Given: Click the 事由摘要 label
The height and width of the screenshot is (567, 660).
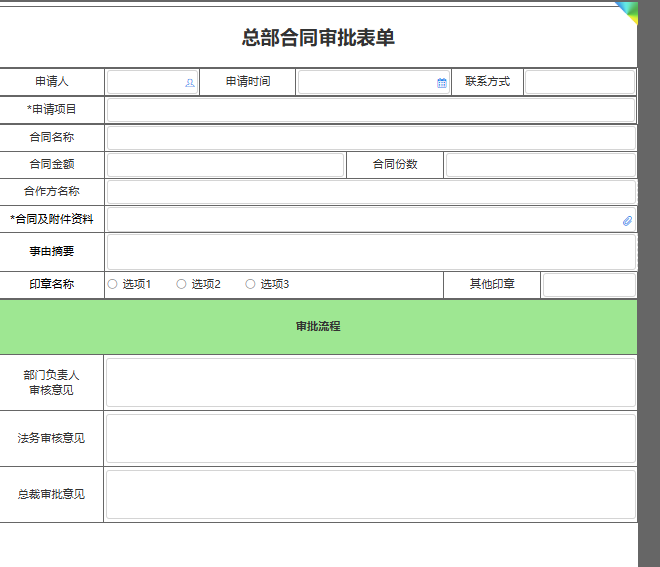Looking at the screenshot, I should click(x=52, y=251).
